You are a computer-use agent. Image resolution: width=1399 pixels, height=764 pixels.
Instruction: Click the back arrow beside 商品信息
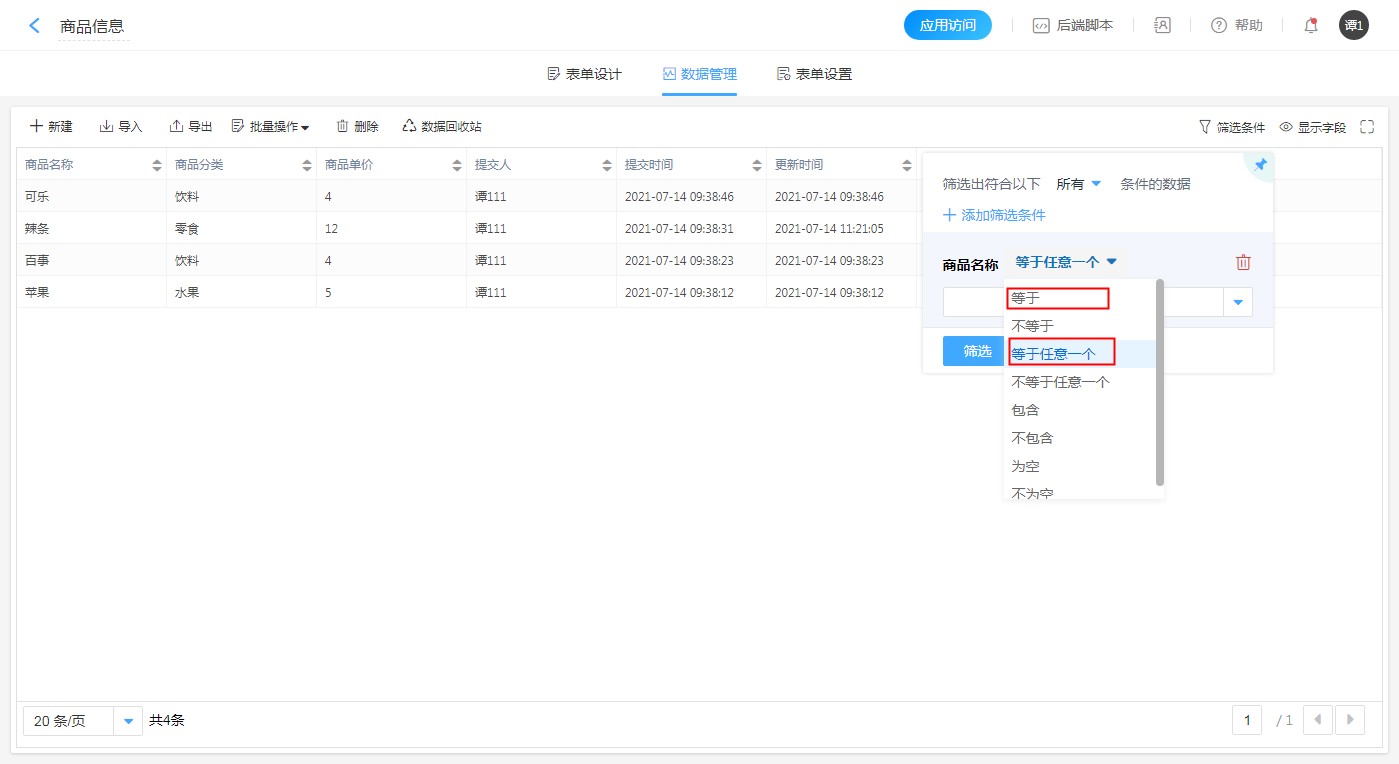tap(35, 26)
